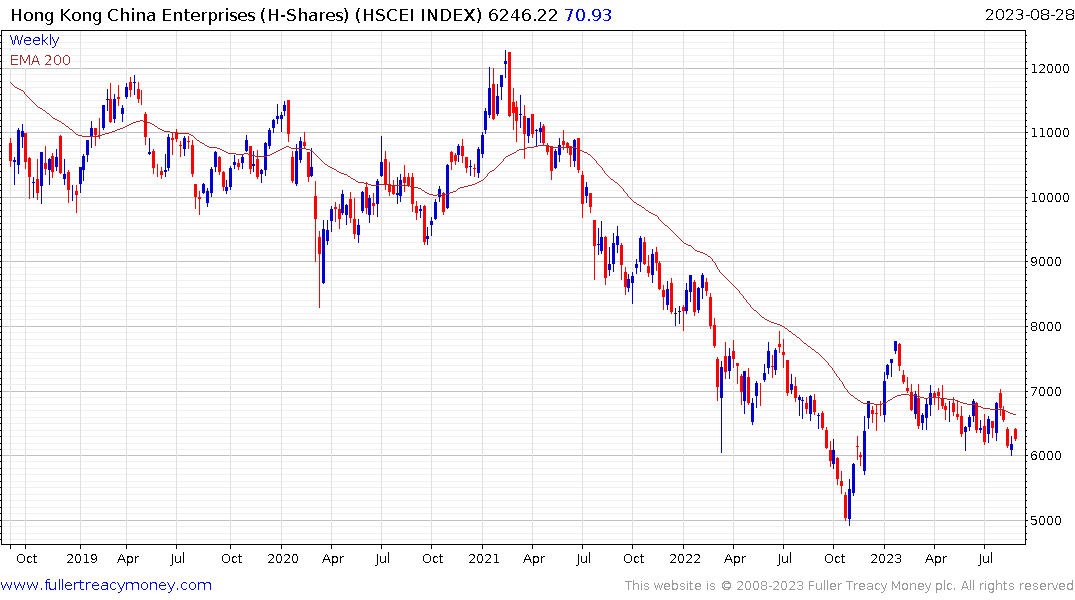Screen dimensions: 1075x600
Task: Select the chart title 'Hong Kong China Enterprises (H-Shares)'
Action: coord(180,15)
